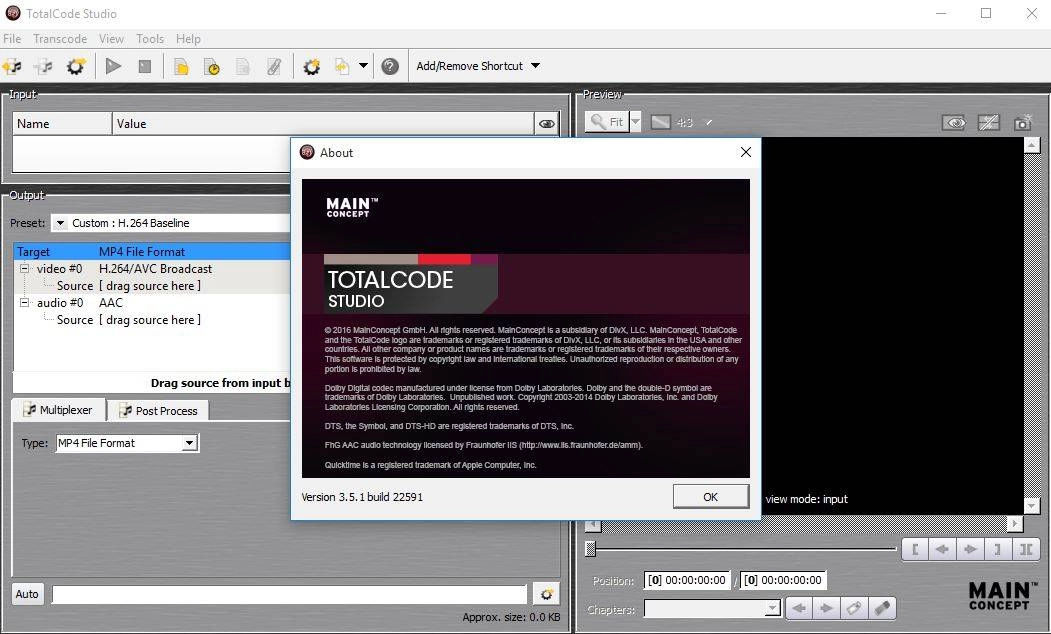This screenshot has width=1051, height=634.
Task: Toggle eye icon in Input panel header
Action: (547, 123)
